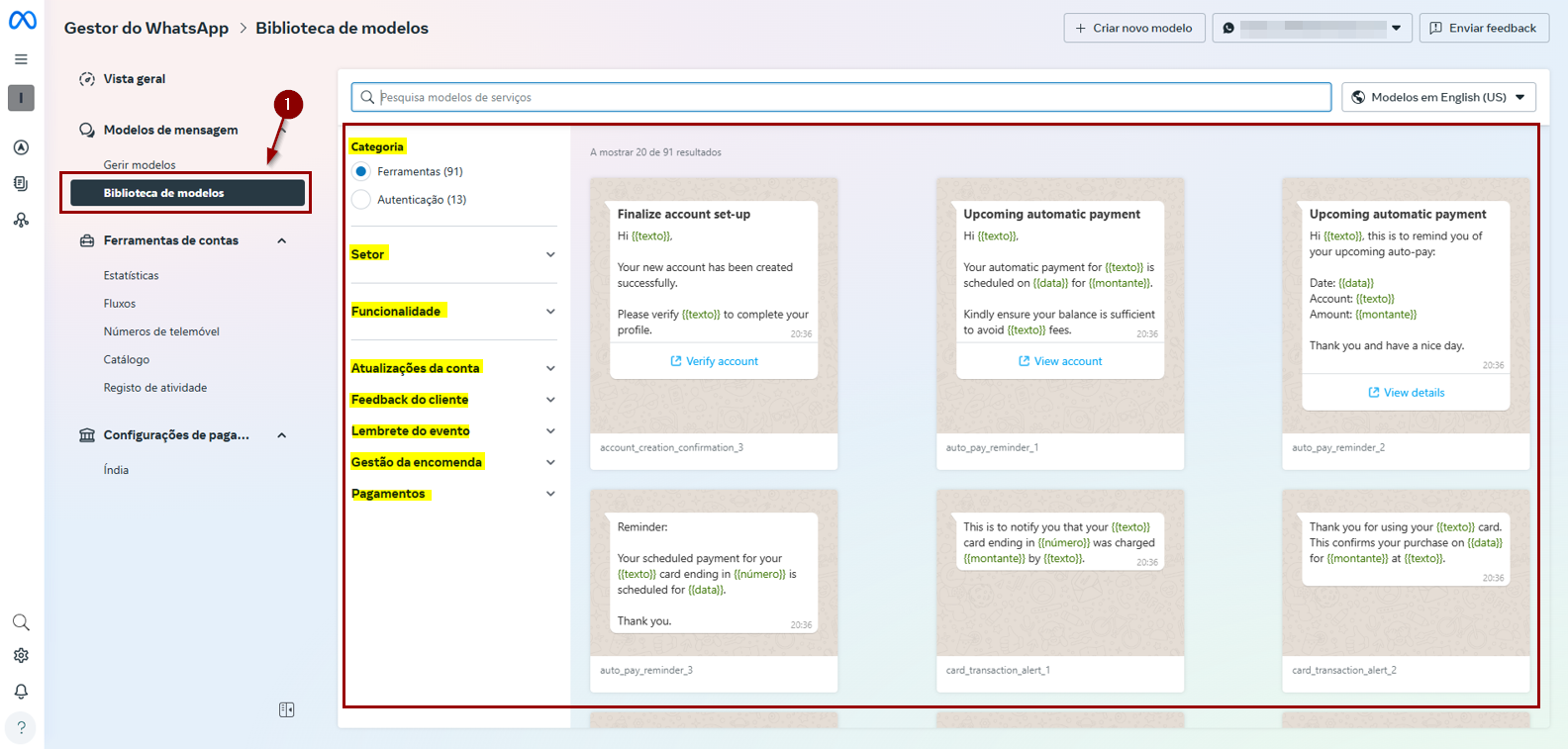Select the Ferramentas (91) radio button

pos(361,172)
